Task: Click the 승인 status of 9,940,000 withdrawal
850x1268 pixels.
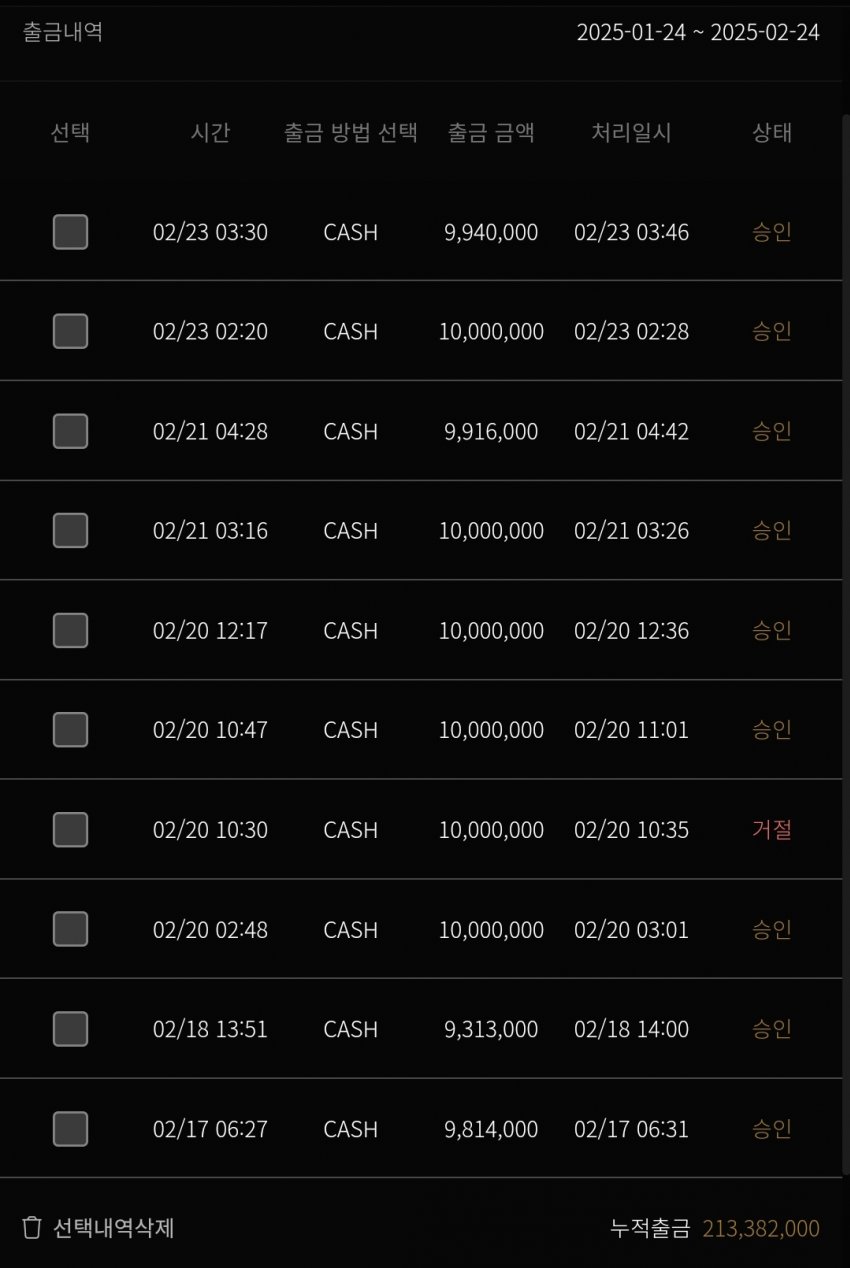Action: coord(771,232)
